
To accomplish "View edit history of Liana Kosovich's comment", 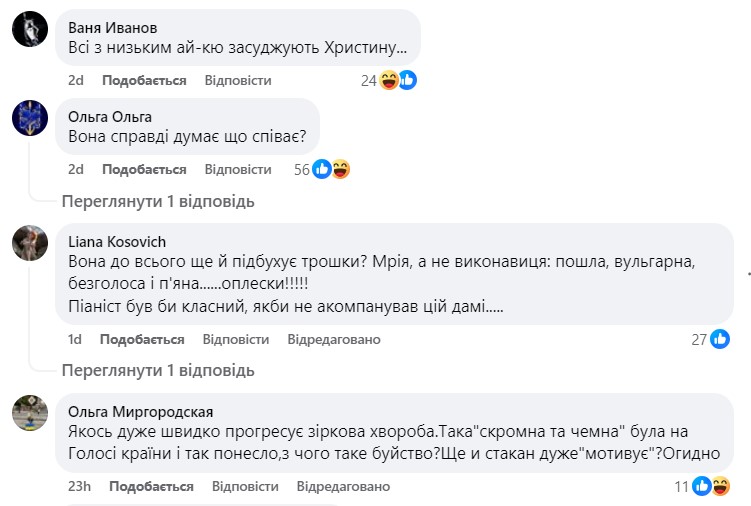I will [x=334, y=339].
